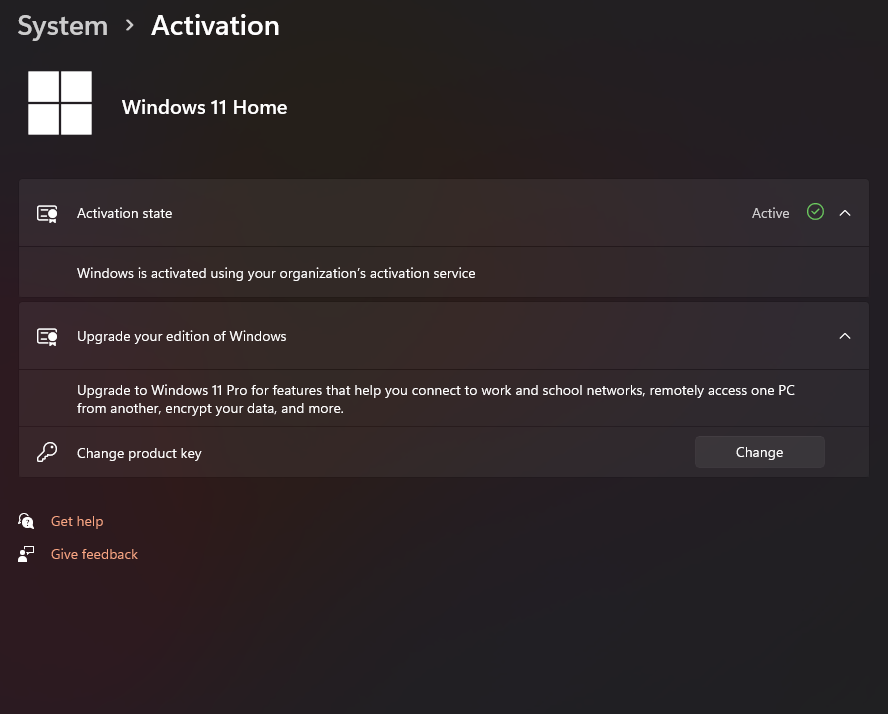Collapse the Upgrade your edition section
Screen dimensions: 888x714
(844, 336)
